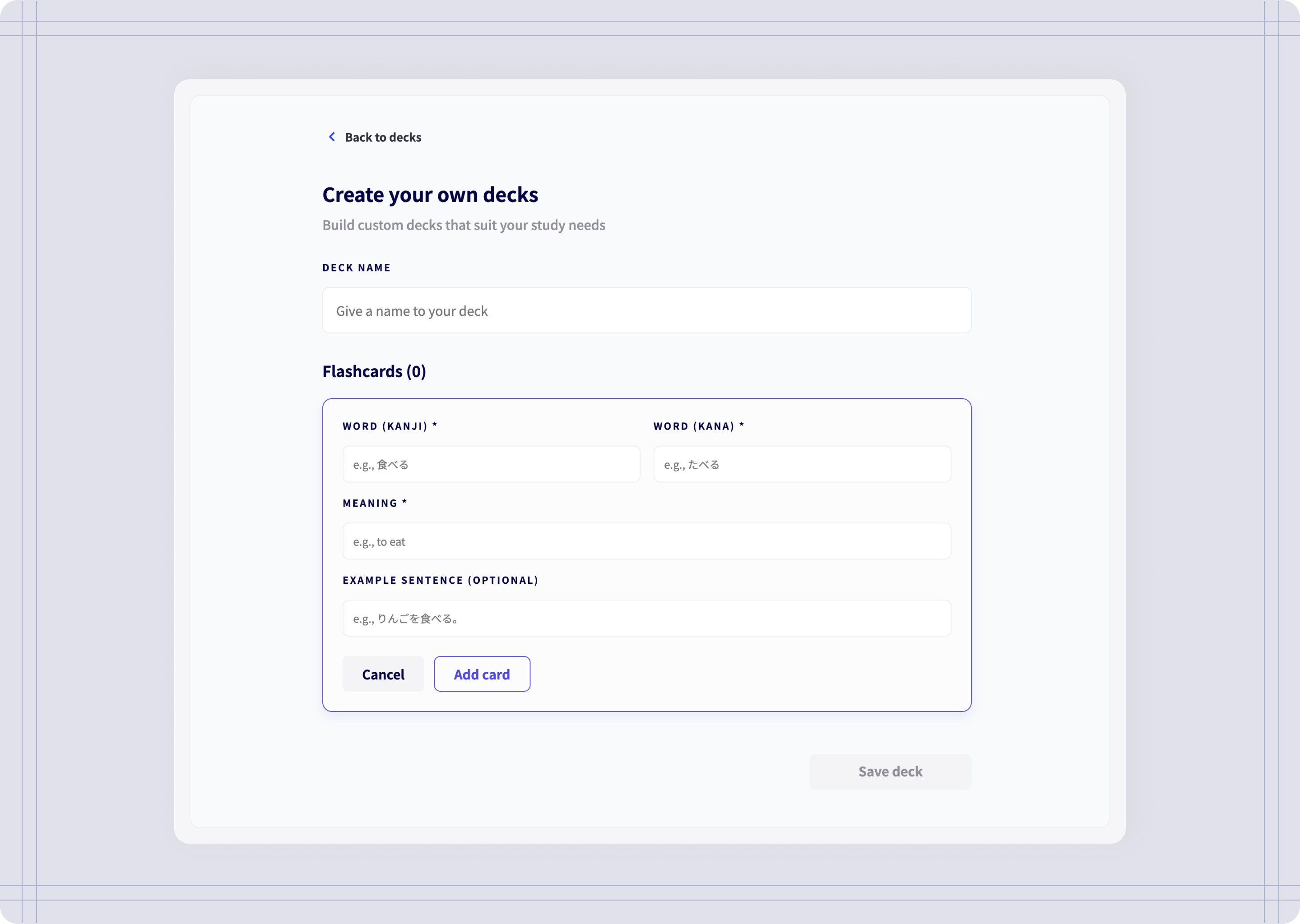Select the Word (Kana) text field

(801, 464)
